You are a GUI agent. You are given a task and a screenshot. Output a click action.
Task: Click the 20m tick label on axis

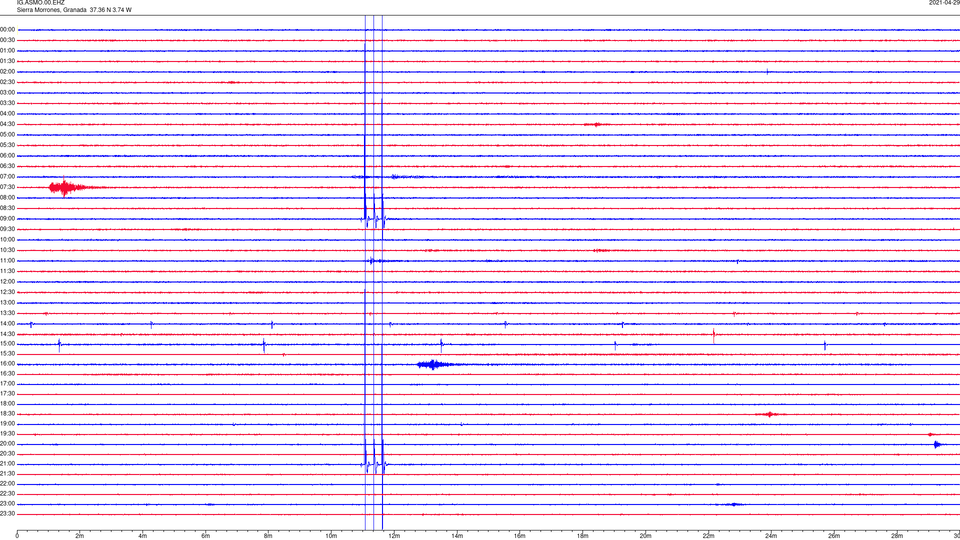pyautogui.click(x=645, y=536)
